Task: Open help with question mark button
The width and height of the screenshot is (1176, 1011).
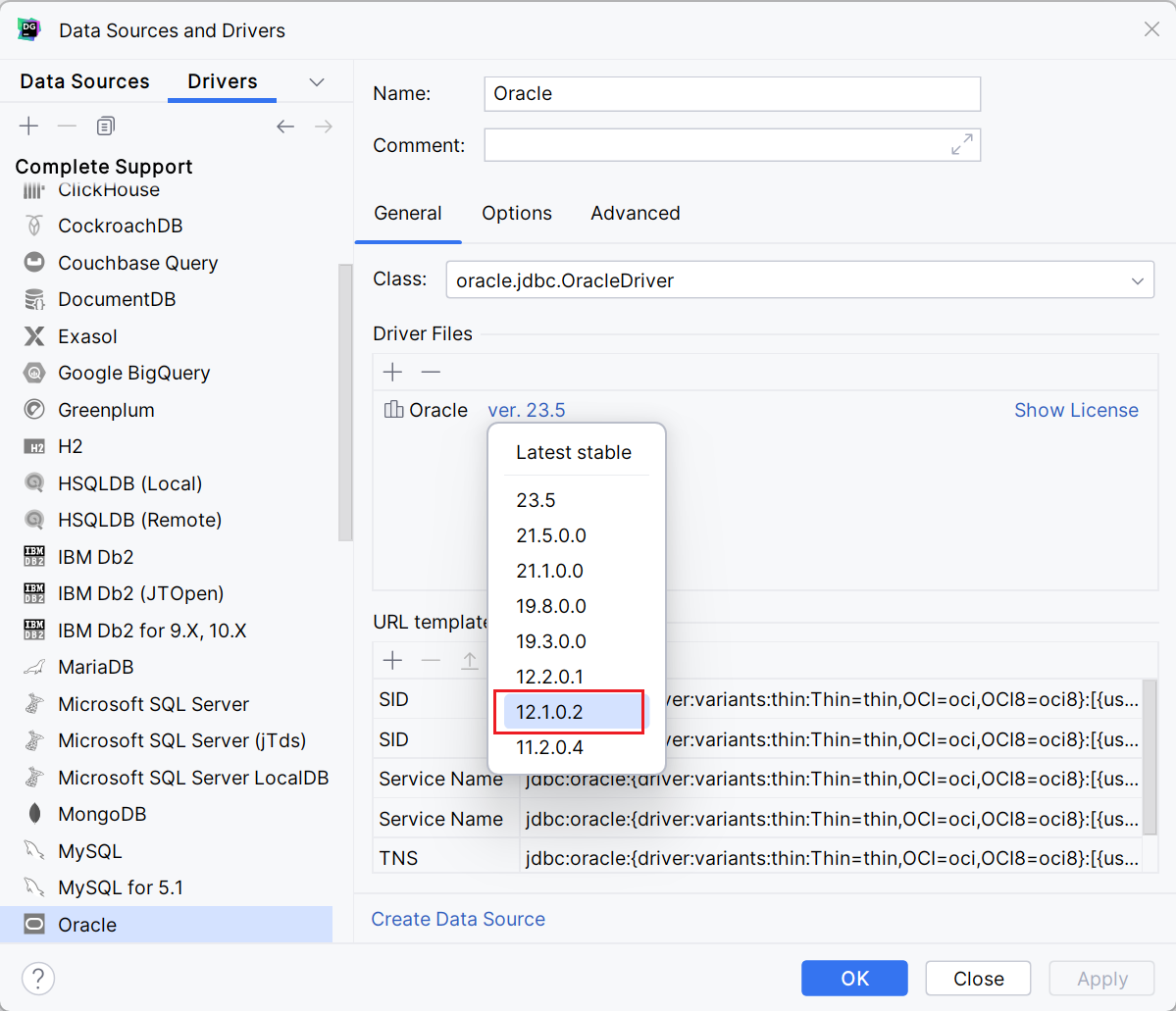Action: point(38,978)
